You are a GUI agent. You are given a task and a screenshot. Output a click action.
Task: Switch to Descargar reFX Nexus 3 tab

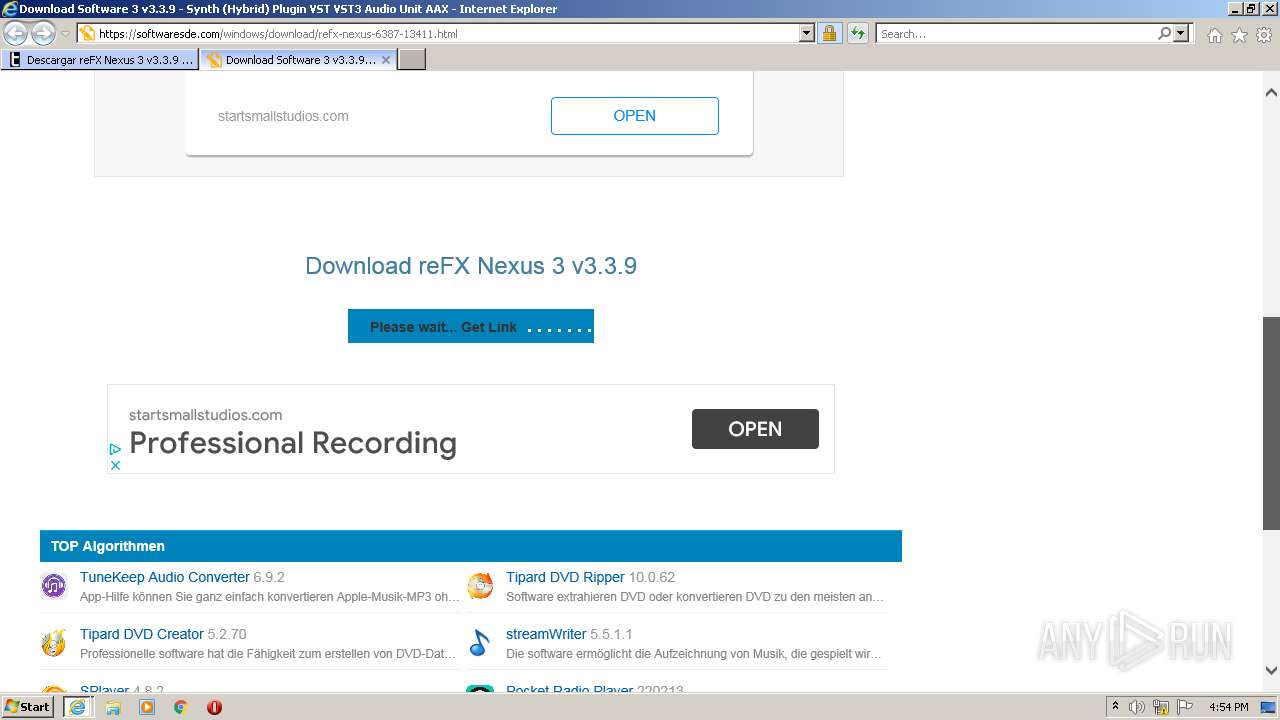point(100,60)
